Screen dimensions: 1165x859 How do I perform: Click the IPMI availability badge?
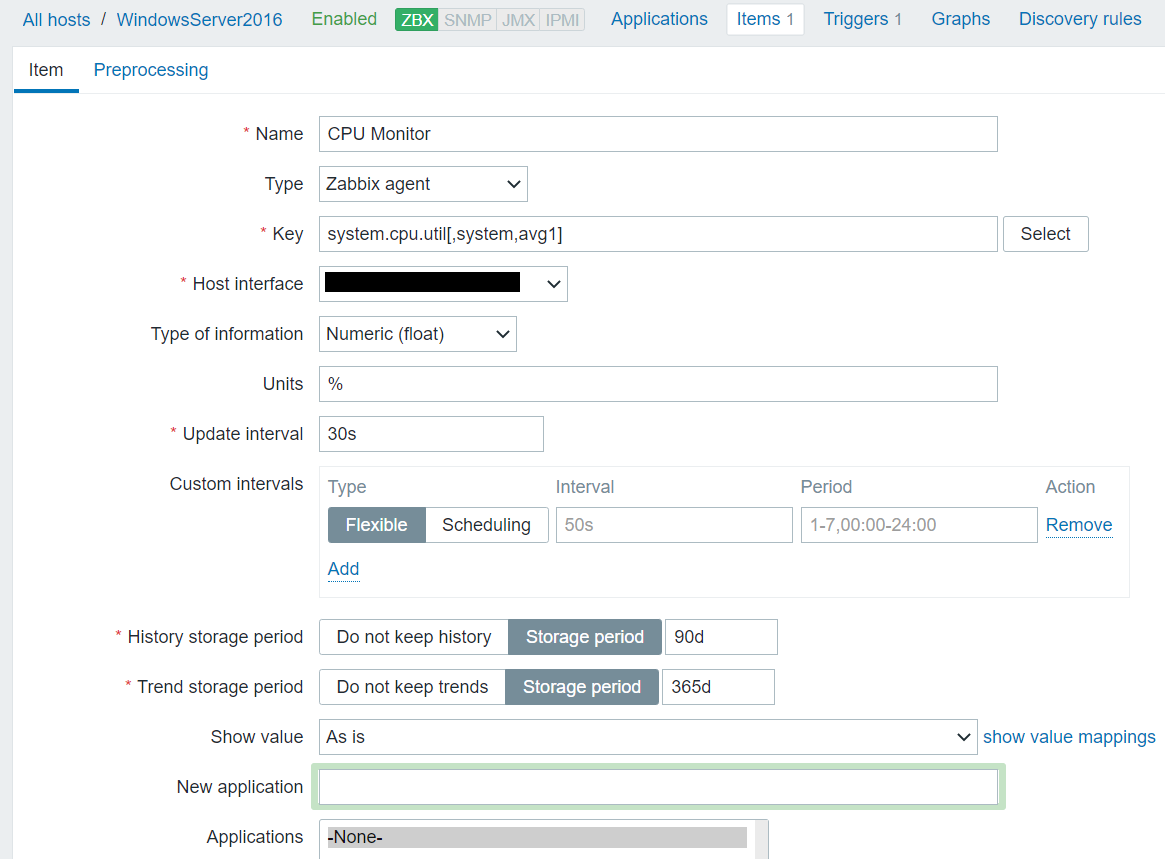click(562, 20)
